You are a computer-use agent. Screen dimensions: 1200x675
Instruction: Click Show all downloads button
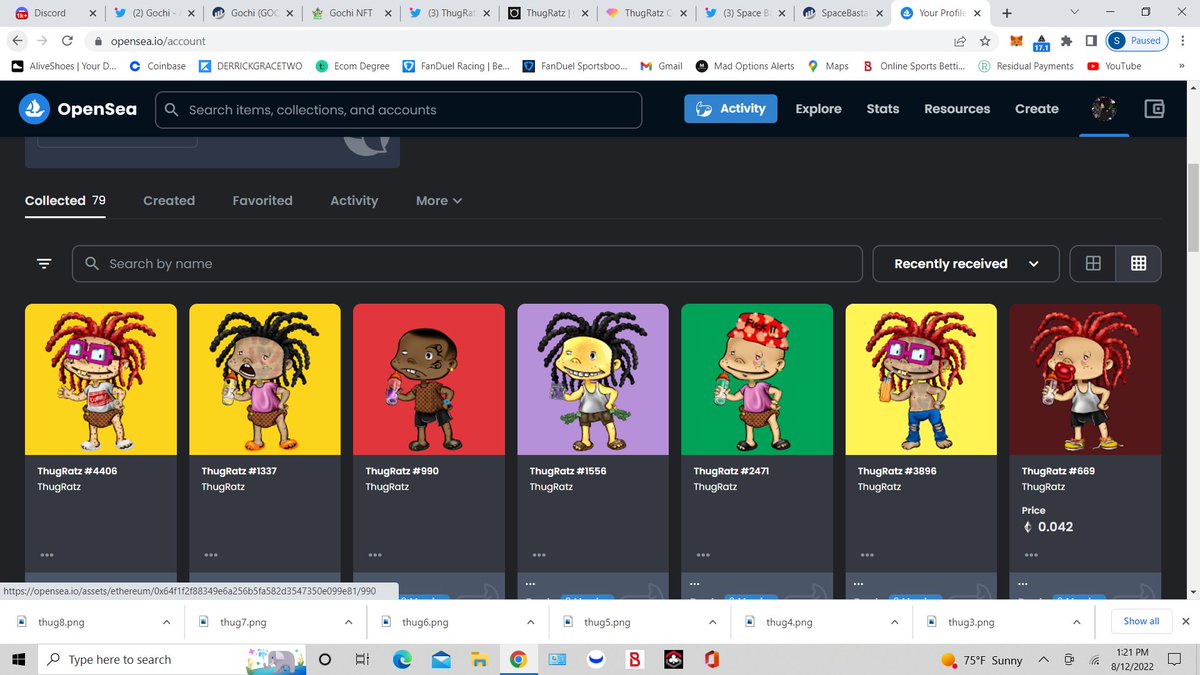click(1141, 621)
